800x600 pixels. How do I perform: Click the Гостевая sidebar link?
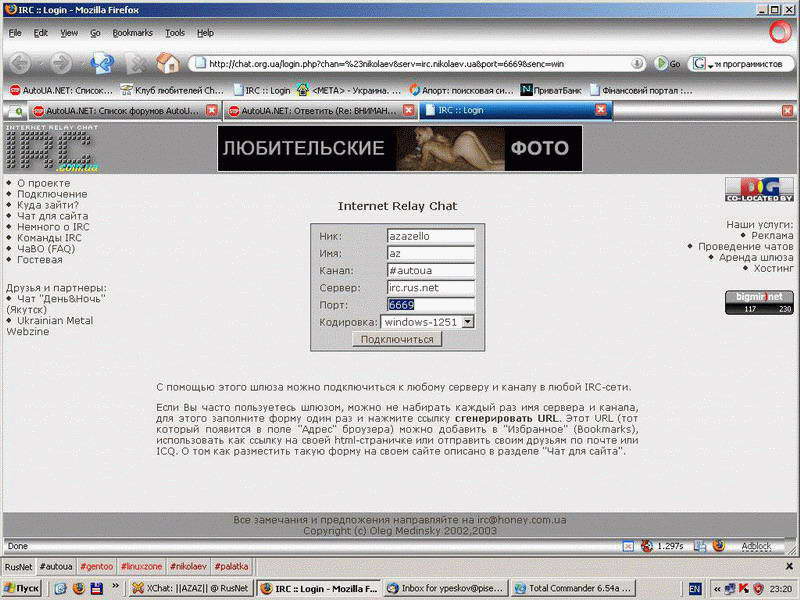coord(40,260)
